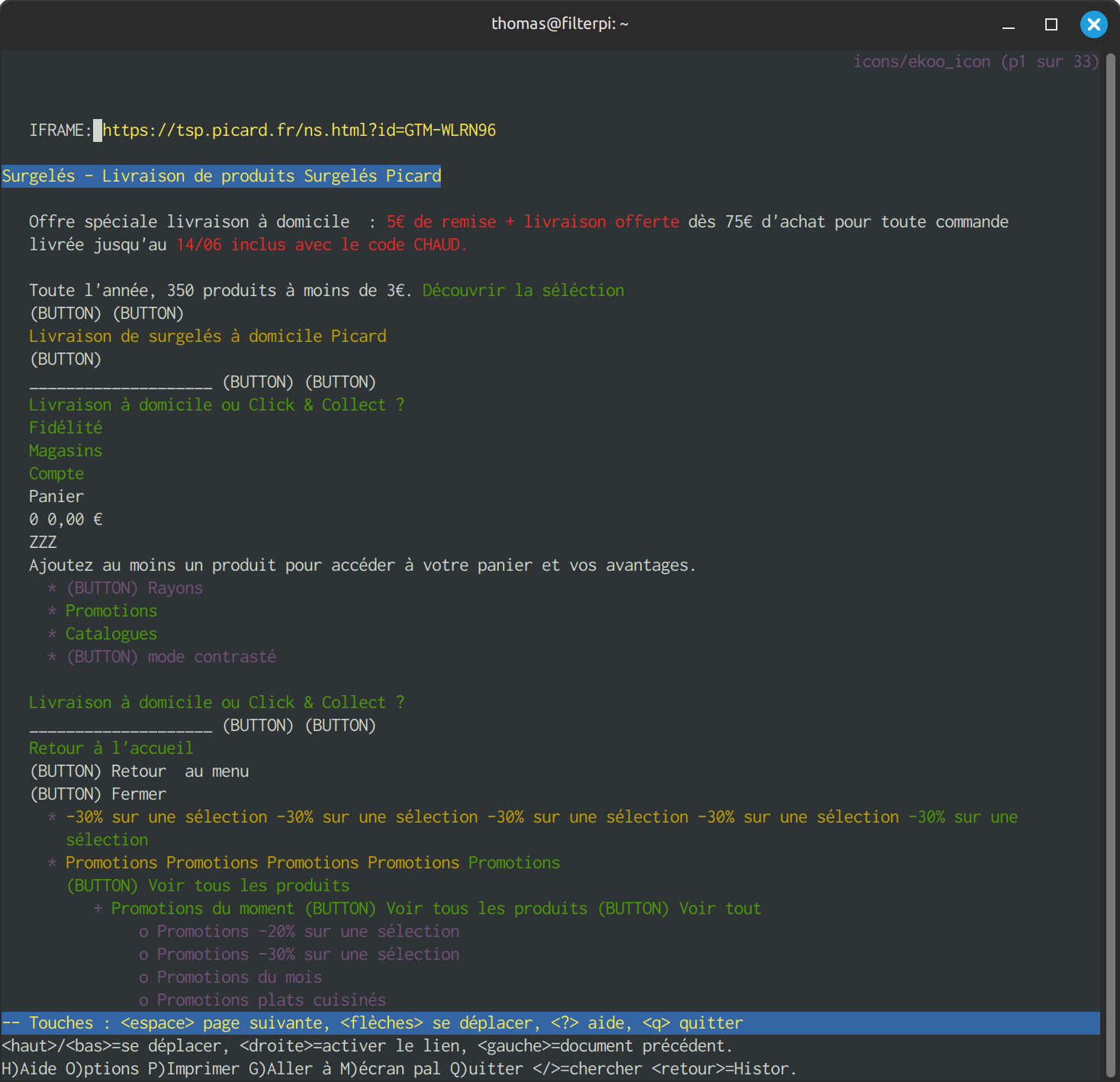Activate the '(BUTTON) Retour au menu' entry
This screenshot has width=1120, height=1082.
[139, 771]
